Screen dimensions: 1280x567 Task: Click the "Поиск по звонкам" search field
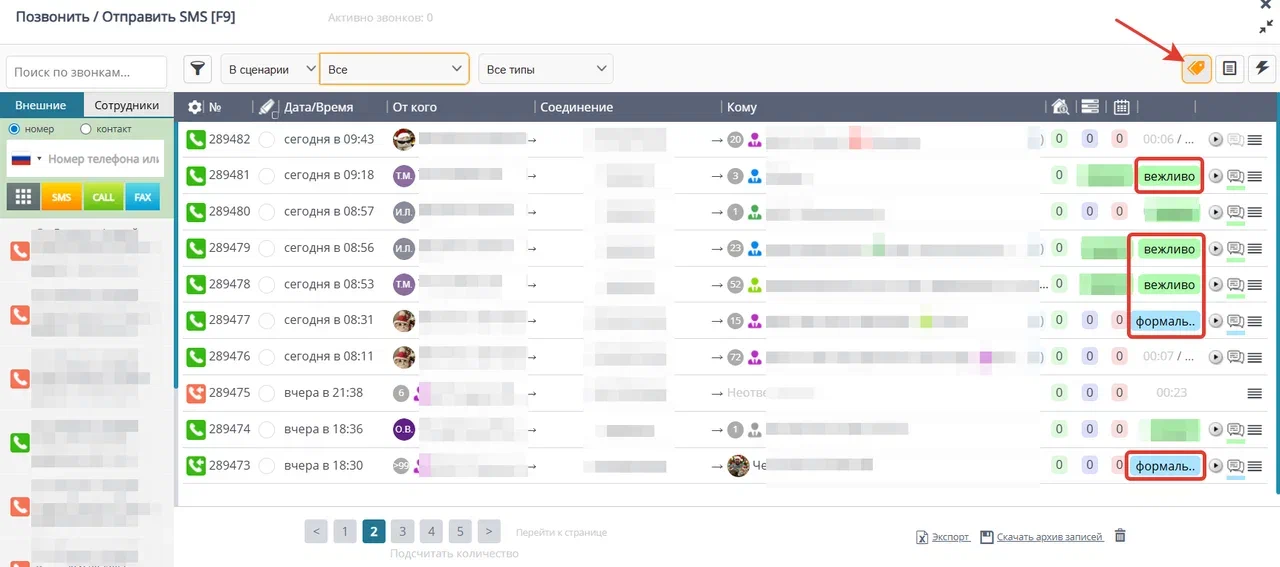tap(87, 72)
